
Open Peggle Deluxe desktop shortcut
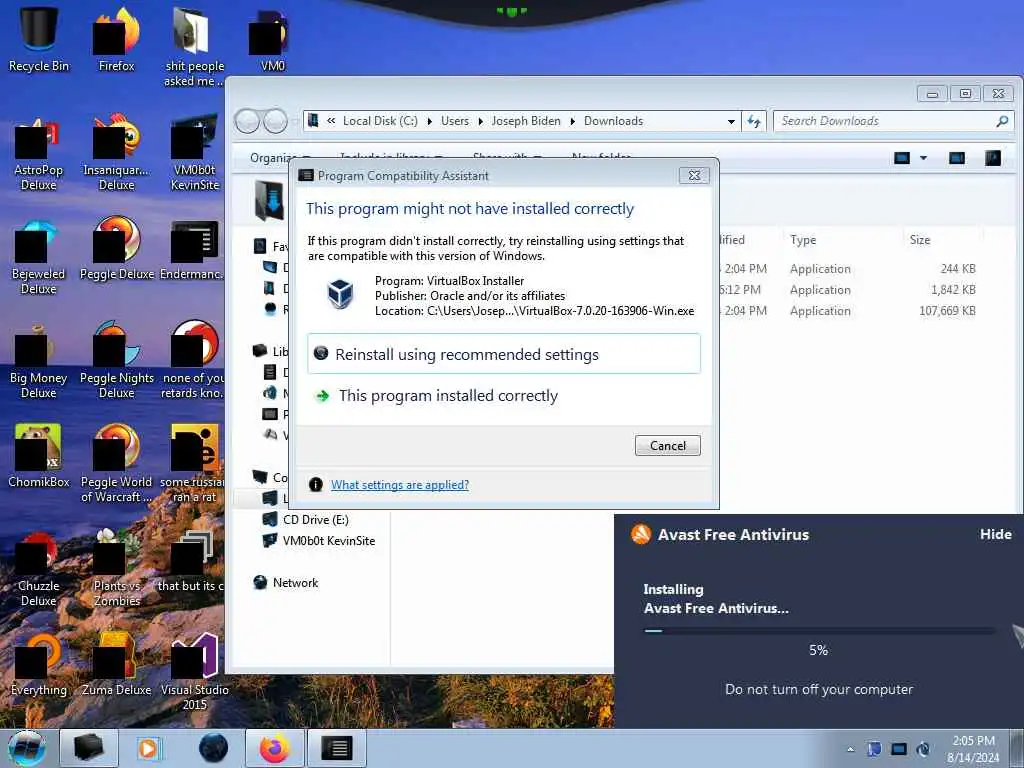click(x=116, y=249)
